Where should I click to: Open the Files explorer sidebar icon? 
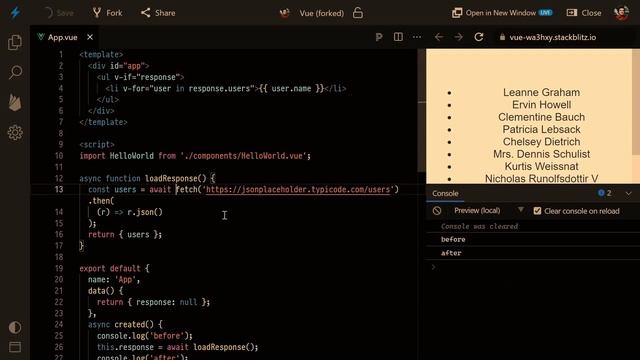(15, 42)
